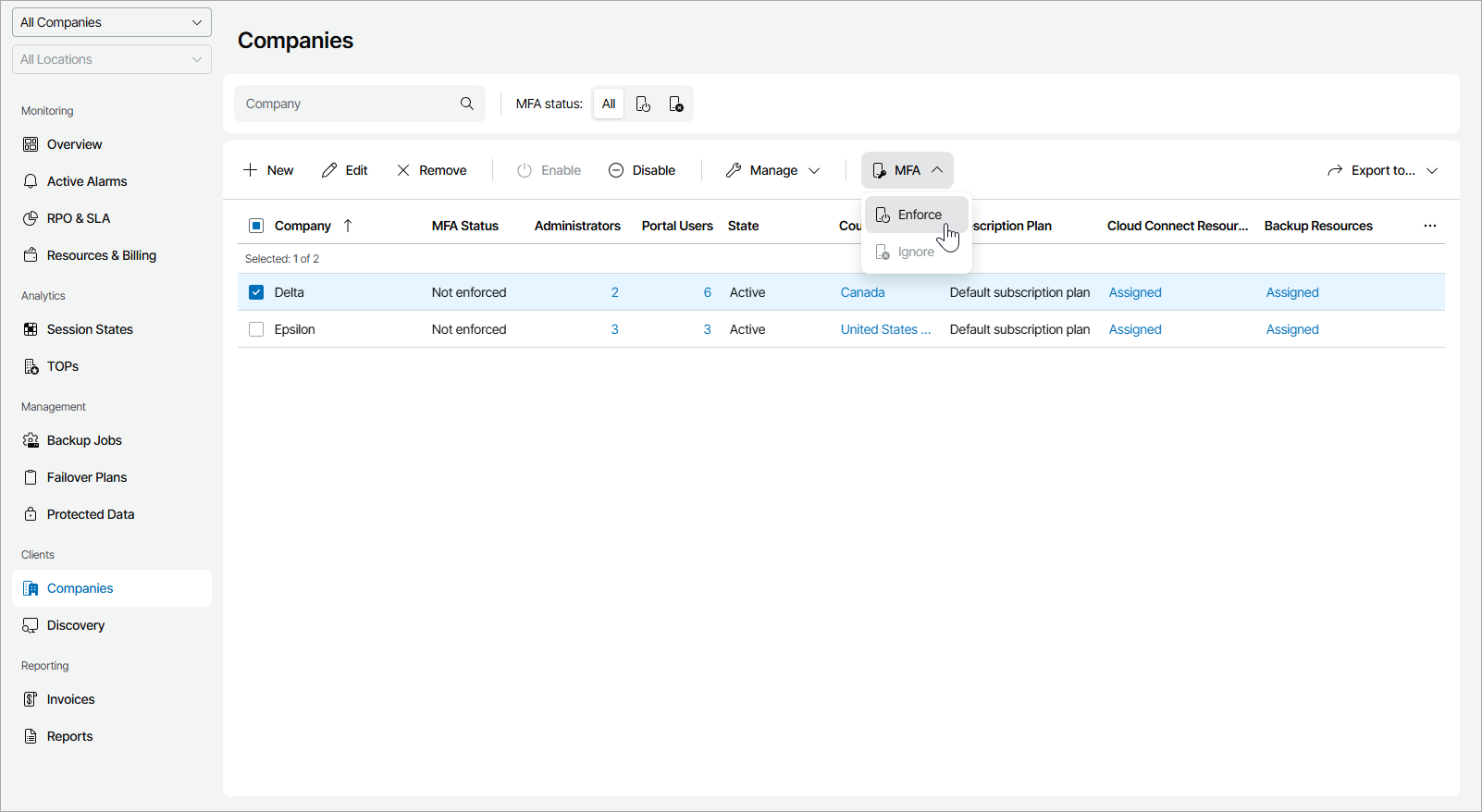
Task: Click the plus icon for New
Action: click(250, 170)
